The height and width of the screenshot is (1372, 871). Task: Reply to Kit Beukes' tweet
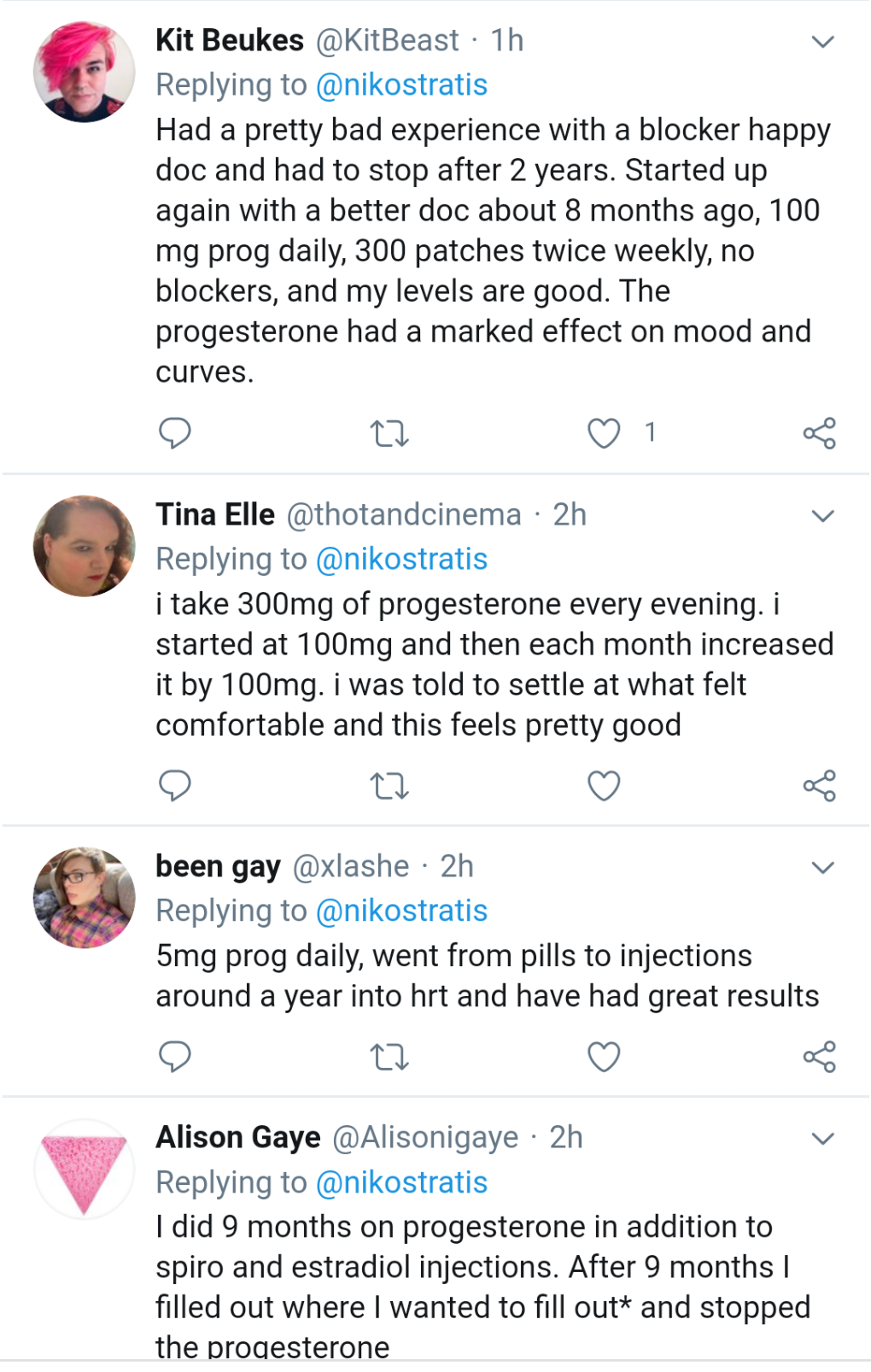coord(175,433)
